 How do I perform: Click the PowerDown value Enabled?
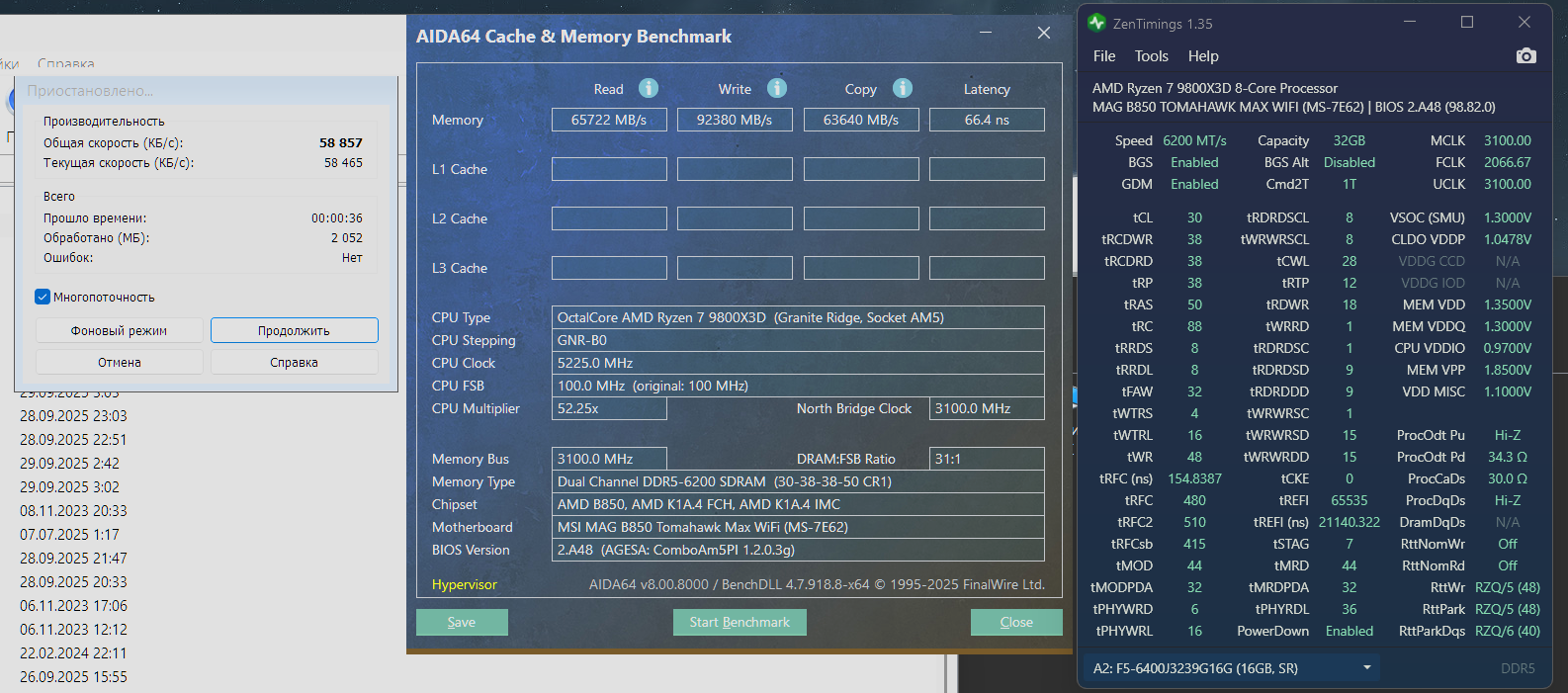(x=1350, y=631)
